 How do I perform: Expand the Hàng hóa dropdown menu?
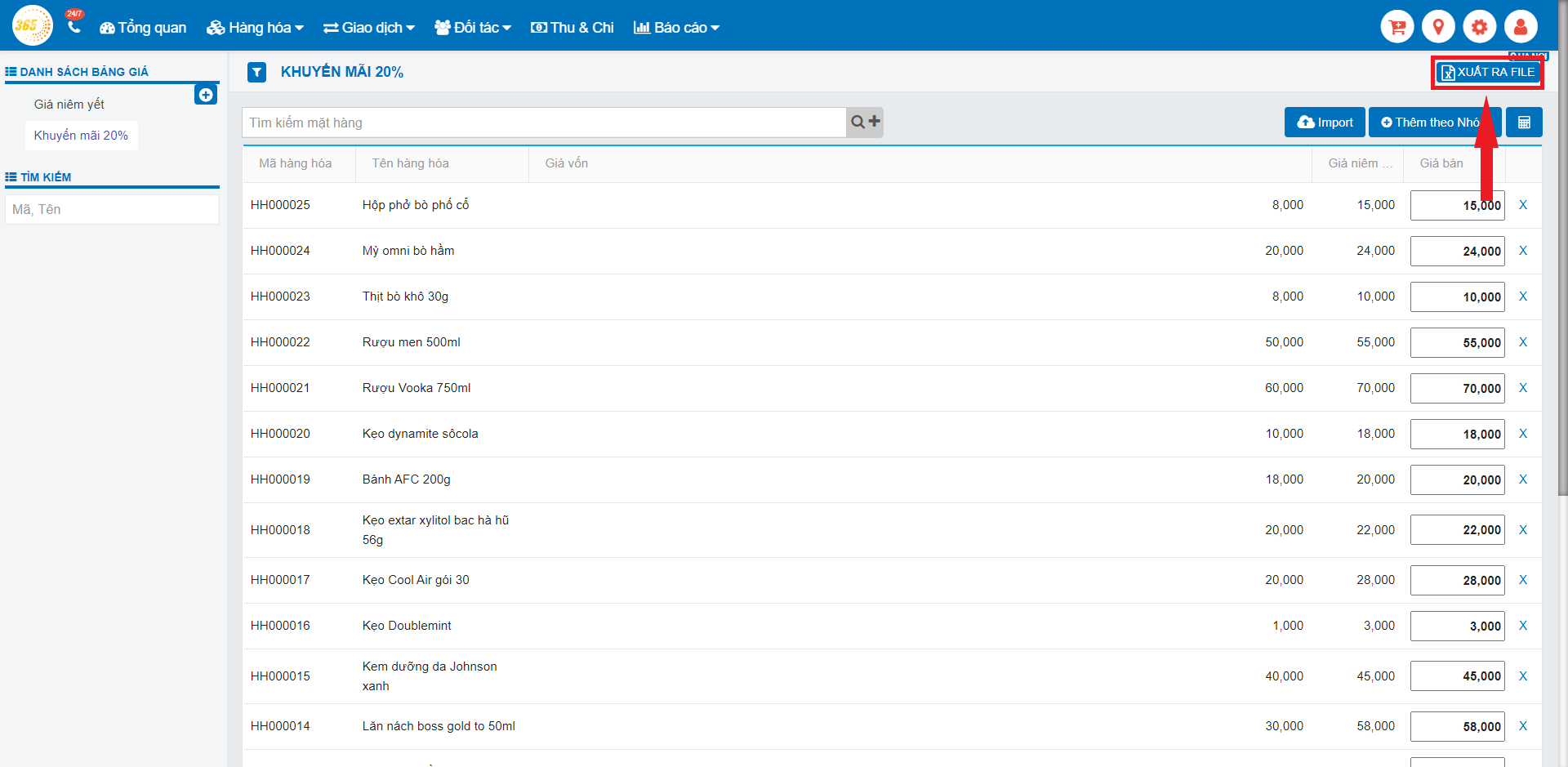[x=255, y=28]
